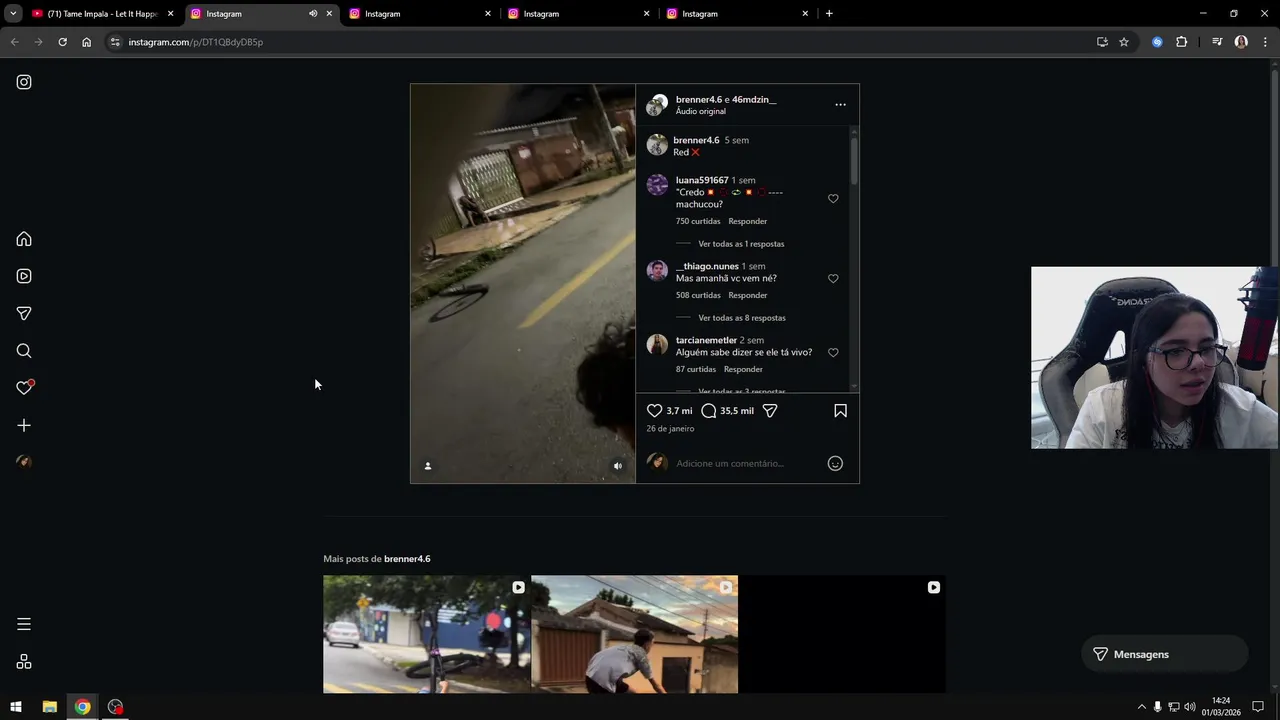The image size is (1280, 720).
Task: Like luana591667's comment
Action: click(x=833, y=199)
